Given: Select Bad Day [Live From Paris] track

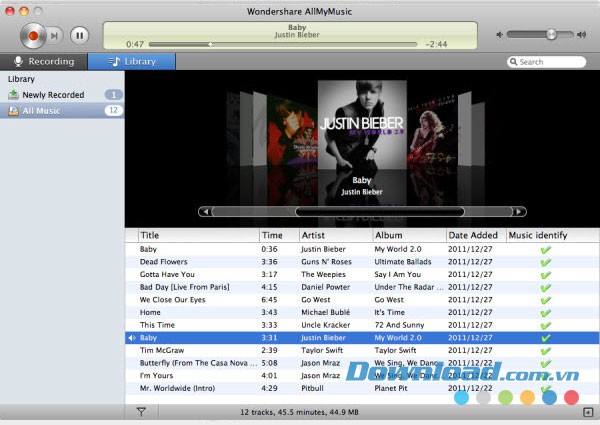Looking at the screenshot, I should (x=362, y=287).
